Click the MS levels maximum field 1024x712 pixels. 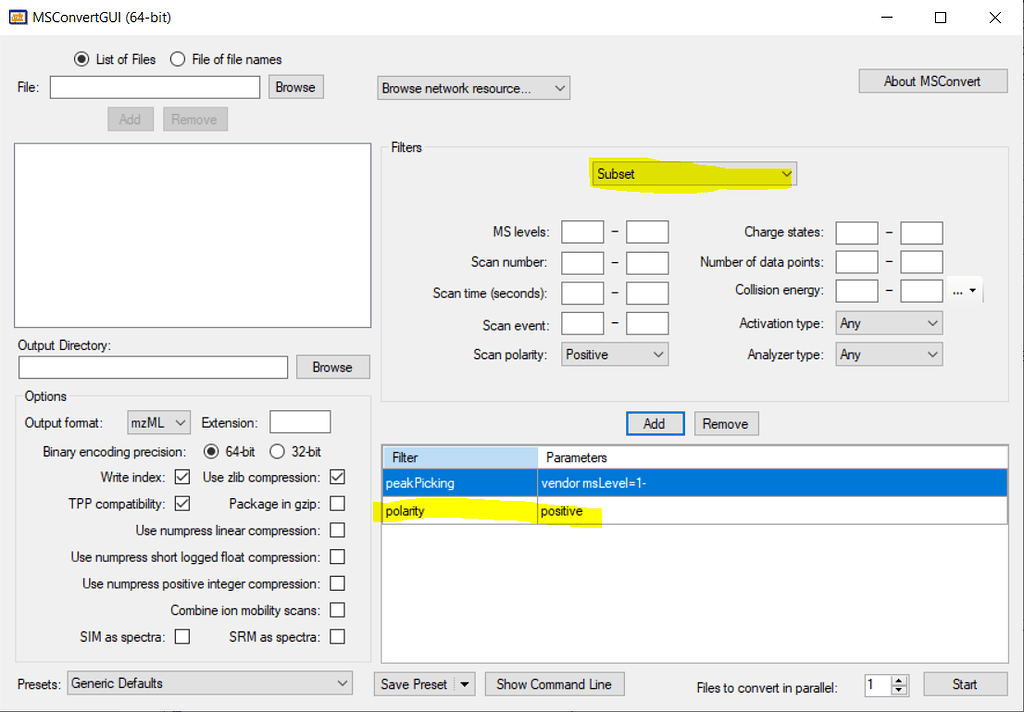[647, 232]
